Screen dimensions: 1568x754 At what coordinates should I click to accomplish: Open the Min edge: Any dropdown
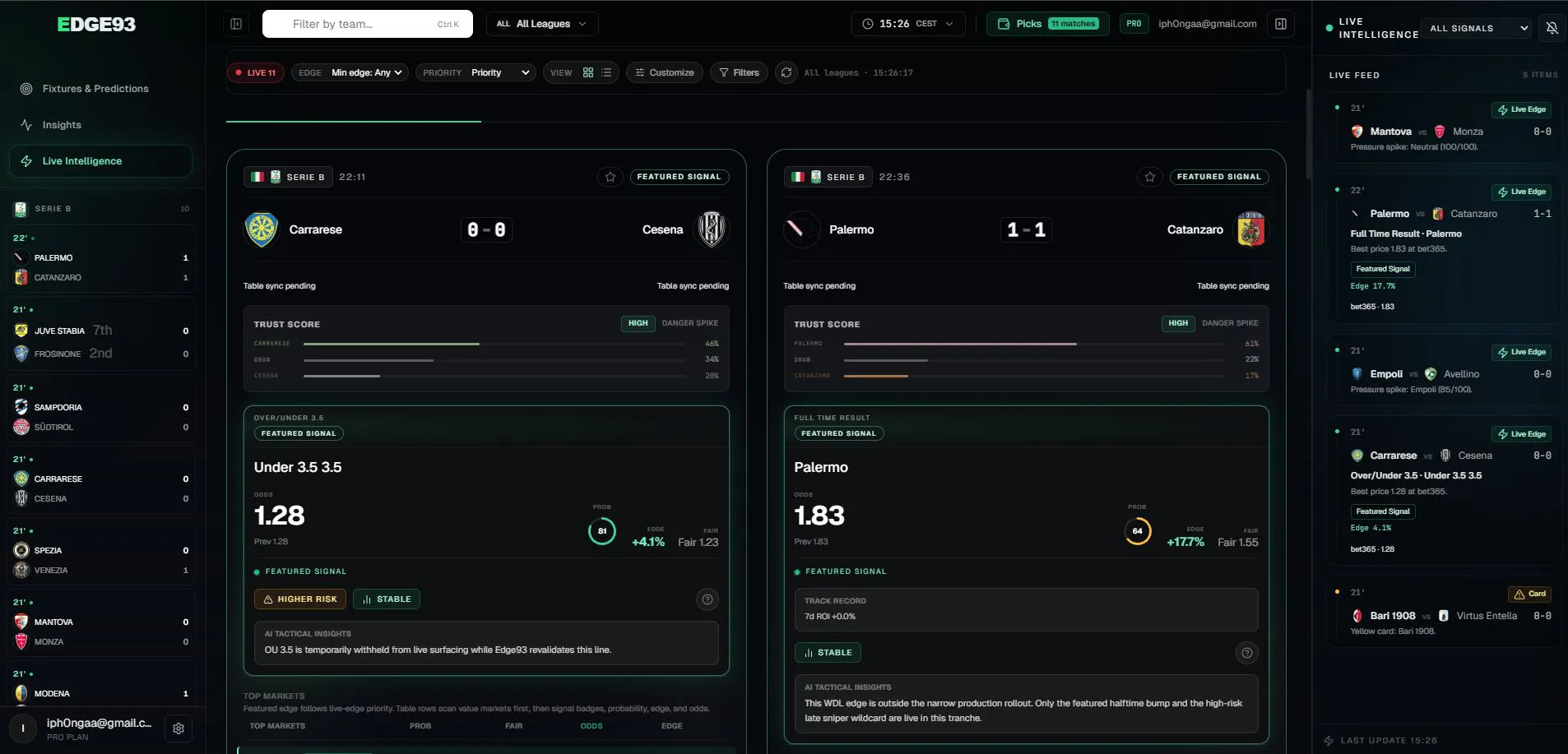pos(368,72)
